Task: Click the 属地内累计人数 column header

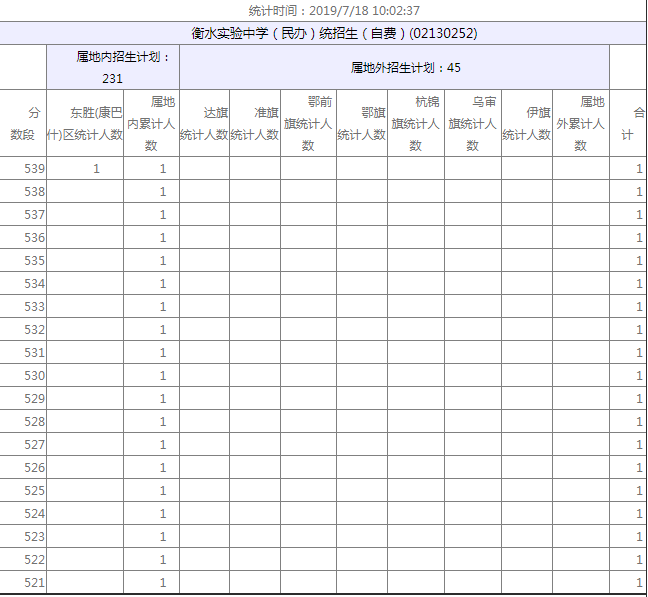Action: click(151, 124)
